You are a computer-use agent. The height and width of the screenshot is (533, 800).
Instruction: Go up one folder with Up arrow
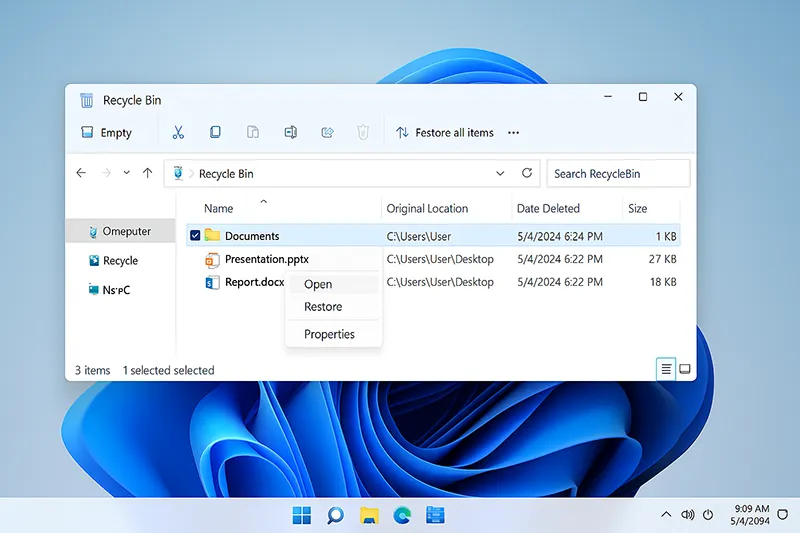click(148, 173)
